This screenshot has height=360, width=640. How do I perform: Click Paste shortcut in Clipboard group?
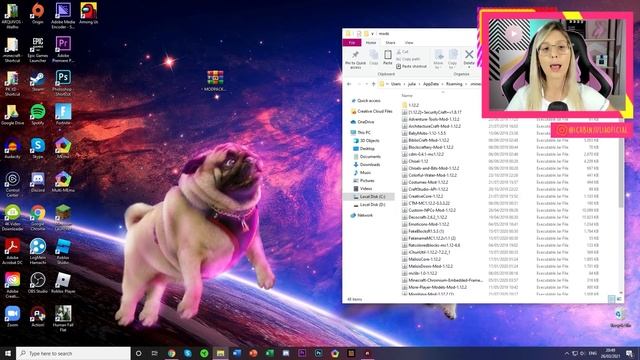coord(411,66)
